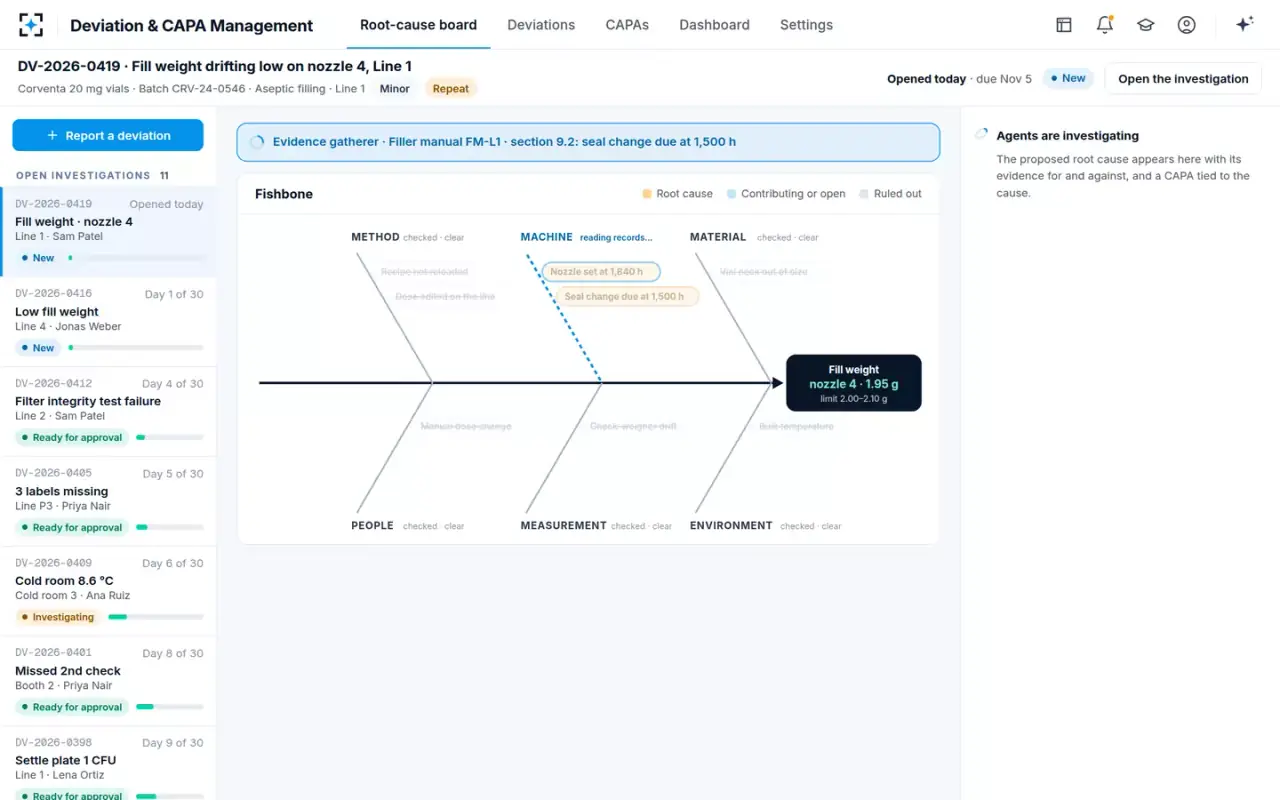The height and width of the screenshot is (800, 1280).
Task: Click the Minor severity tag
Action: point(394,89)
